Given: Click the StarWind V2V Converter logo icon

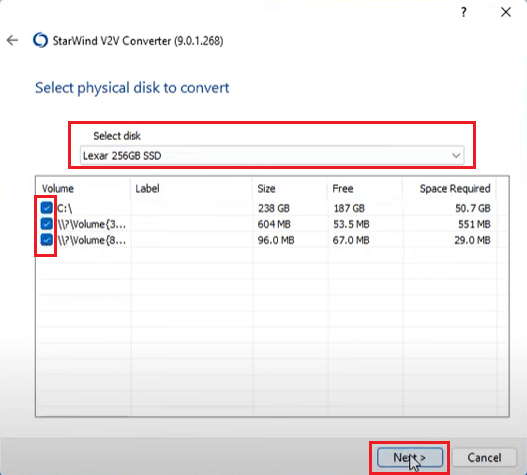Looking at the screenshot, I should tap(40, 40).
